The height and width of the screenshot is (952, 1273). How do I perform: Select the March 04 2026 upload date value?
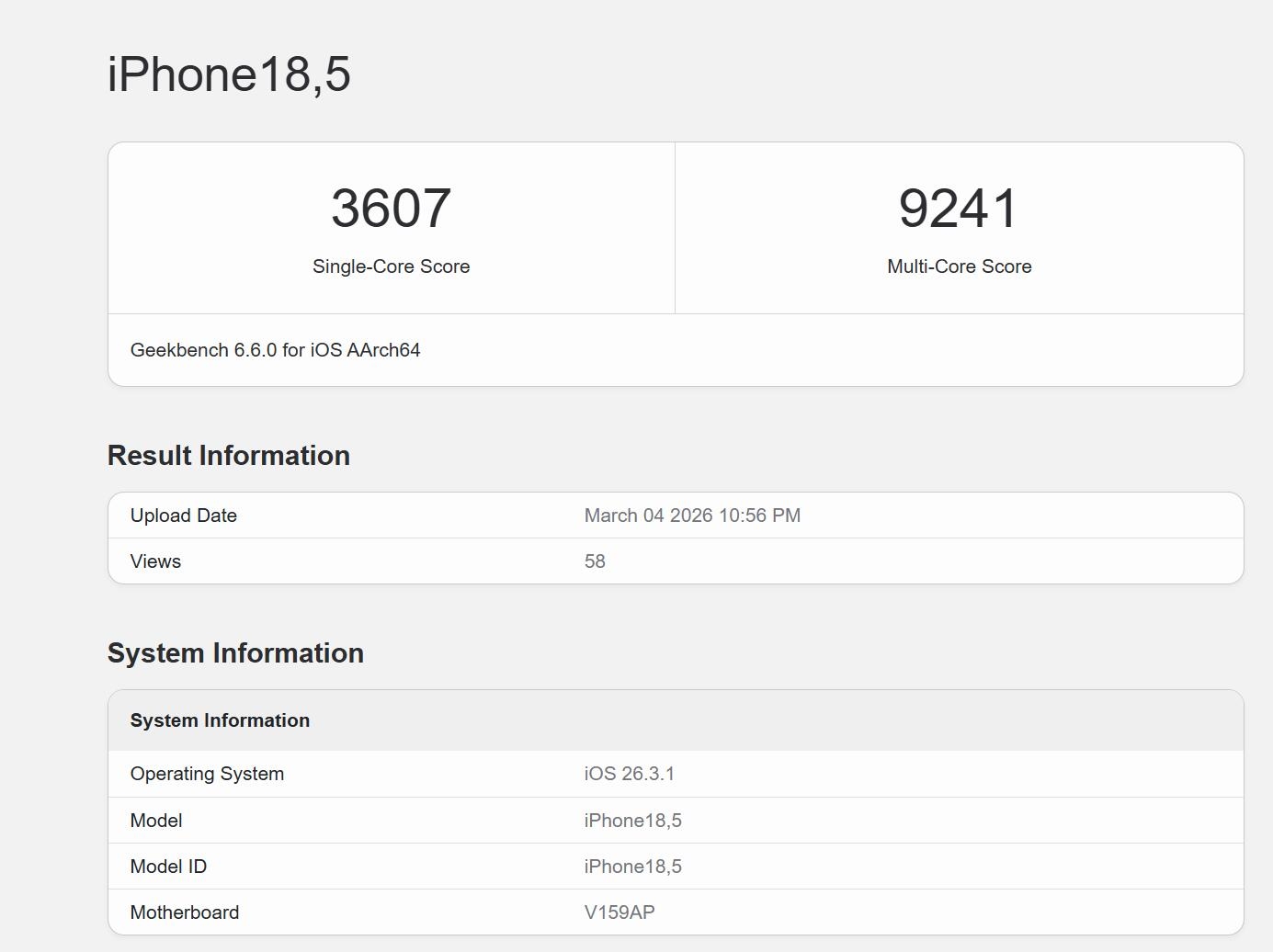(x=692, y=515)
